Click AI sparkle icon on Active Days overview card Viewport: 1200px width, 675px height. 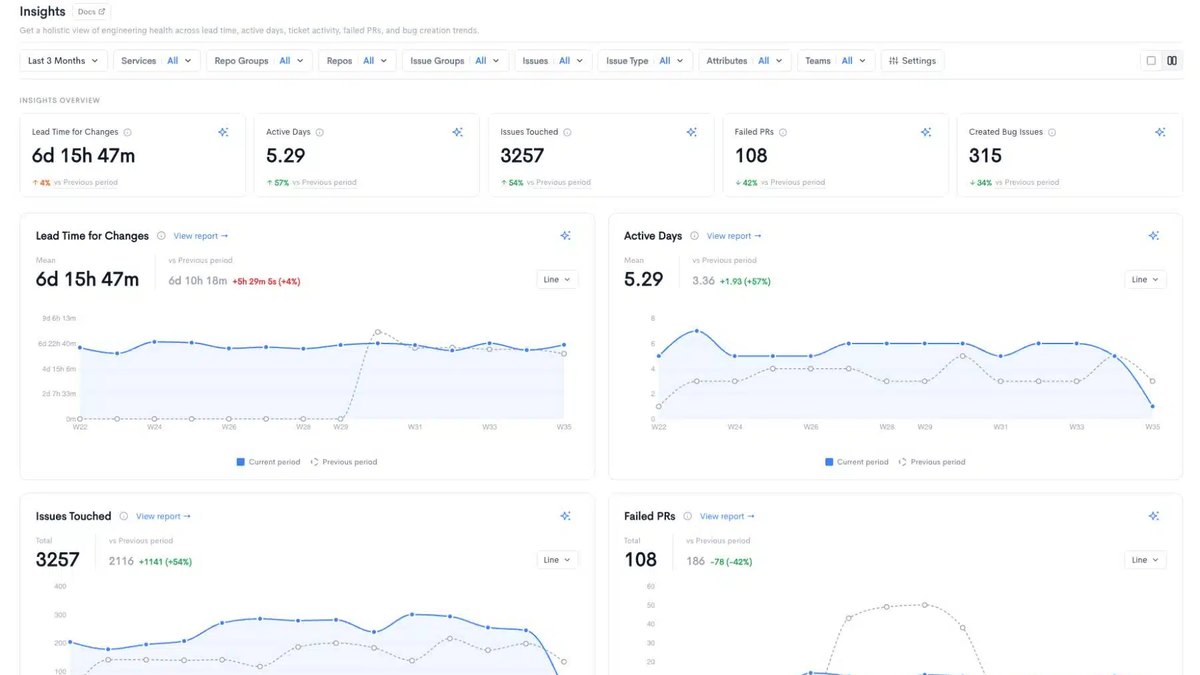click(457, 132)
